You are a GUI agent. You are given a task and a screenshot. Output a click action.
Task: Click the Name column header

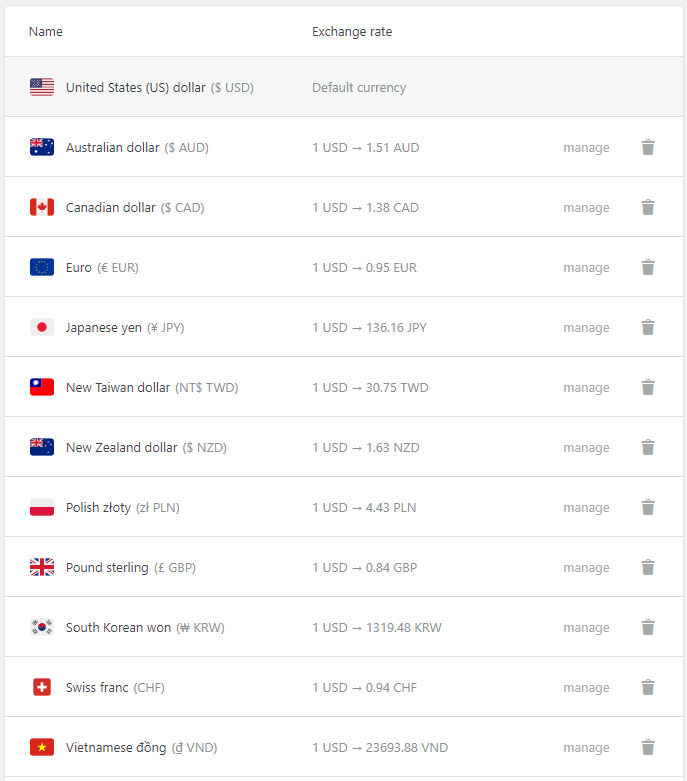[x=46, y=31]
